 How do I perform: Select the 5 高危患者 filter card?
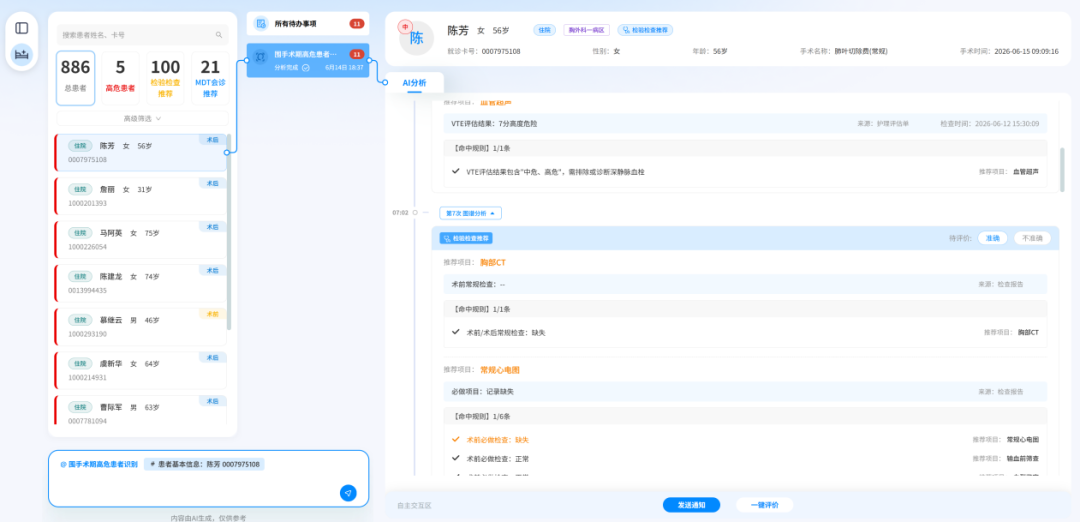pos(121,78)
